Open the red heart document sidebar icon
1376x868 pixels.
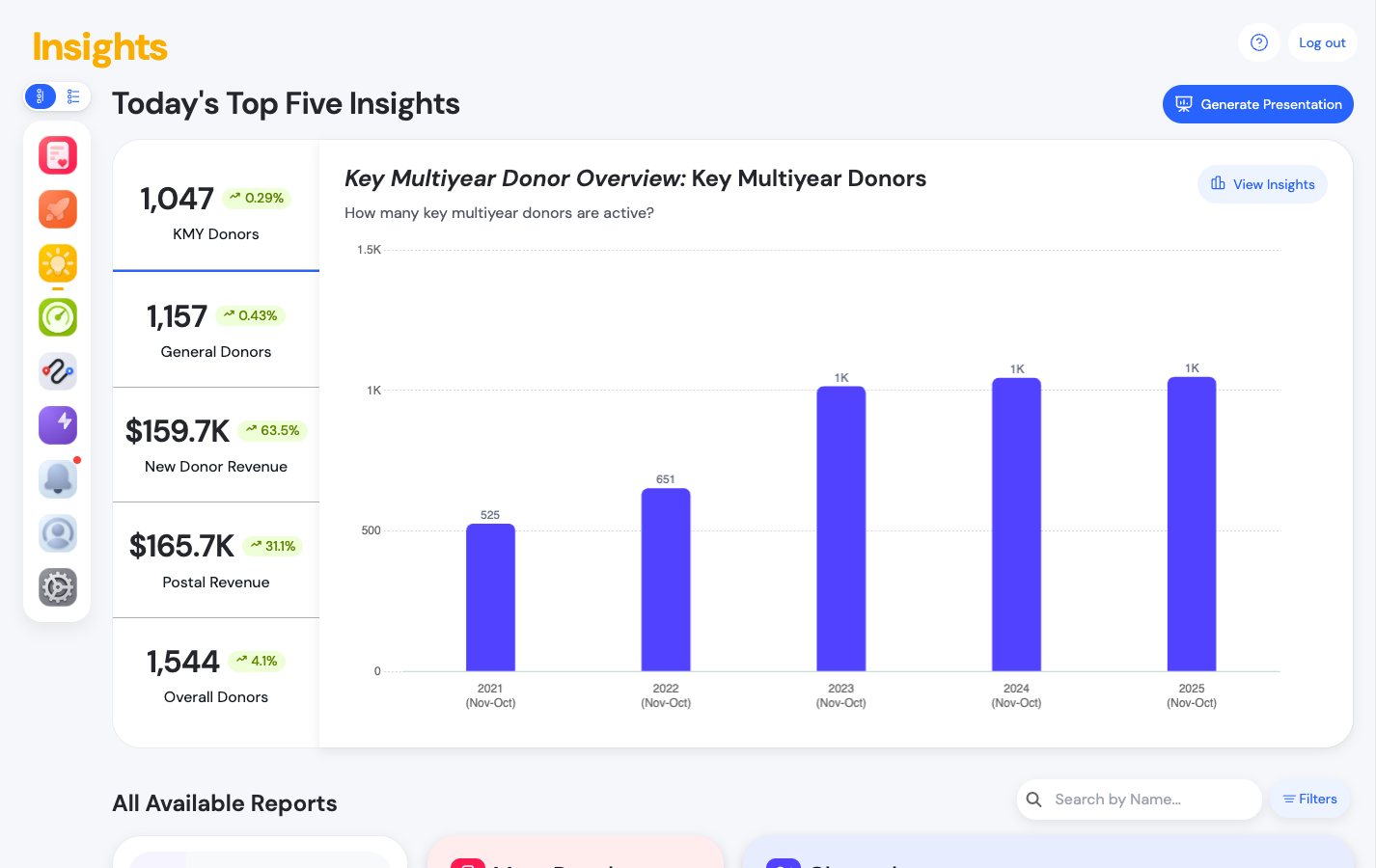pos(58,155)
